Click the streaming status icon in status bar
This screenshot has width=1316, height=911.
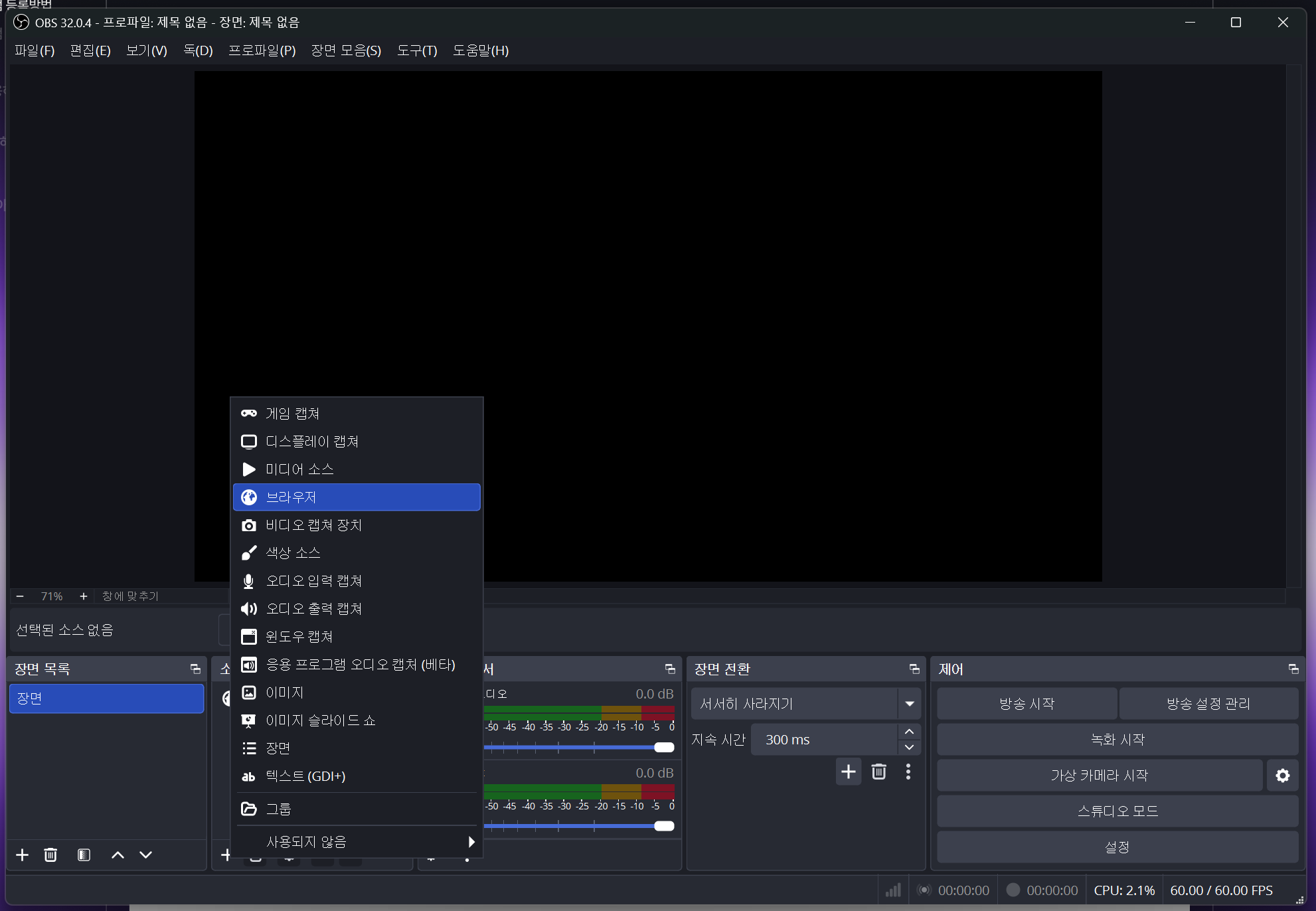click(x=924, y=890)
